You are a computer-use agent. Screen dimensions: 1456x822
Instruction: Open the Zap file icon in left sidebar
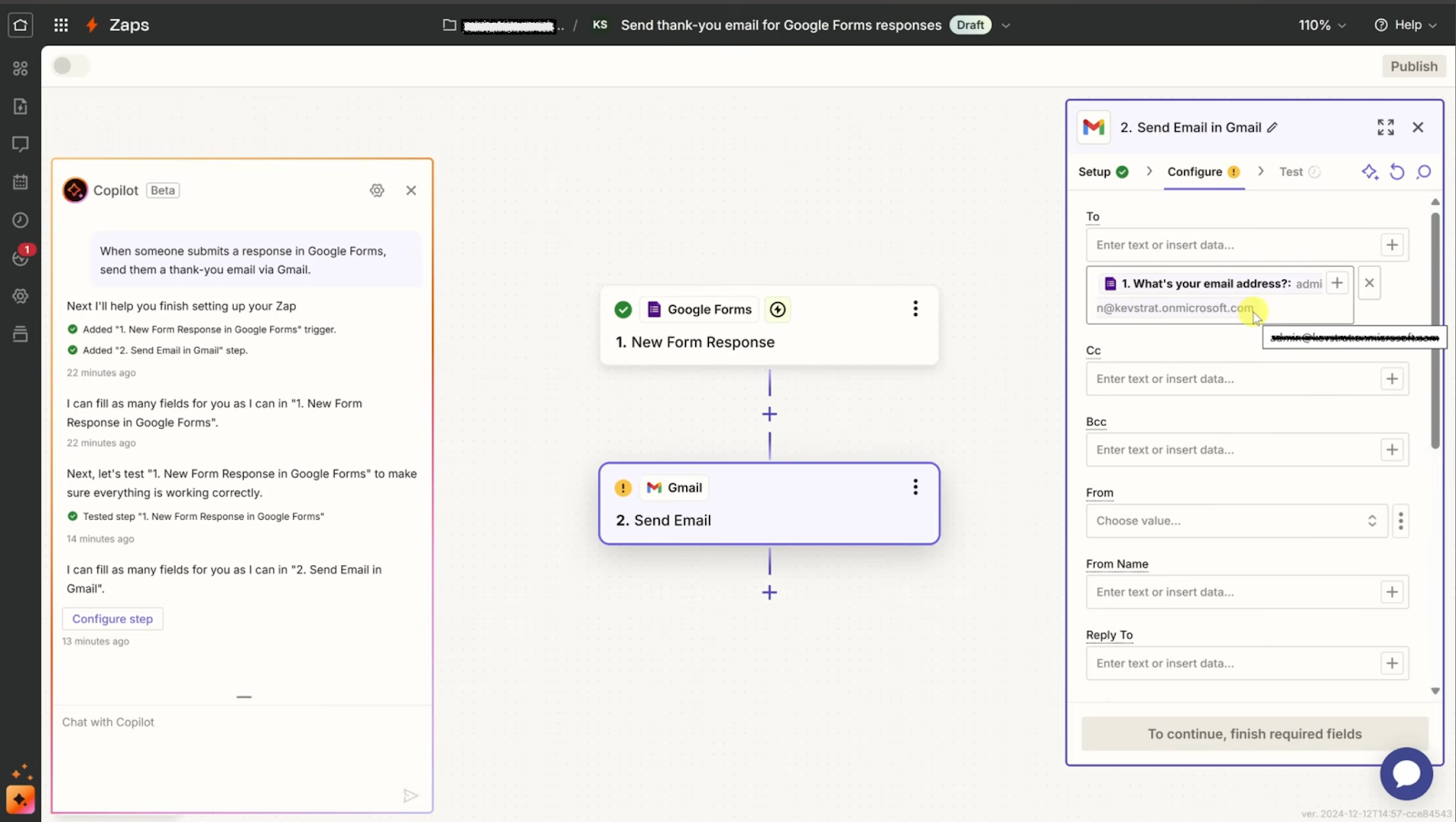pos(20,107)
